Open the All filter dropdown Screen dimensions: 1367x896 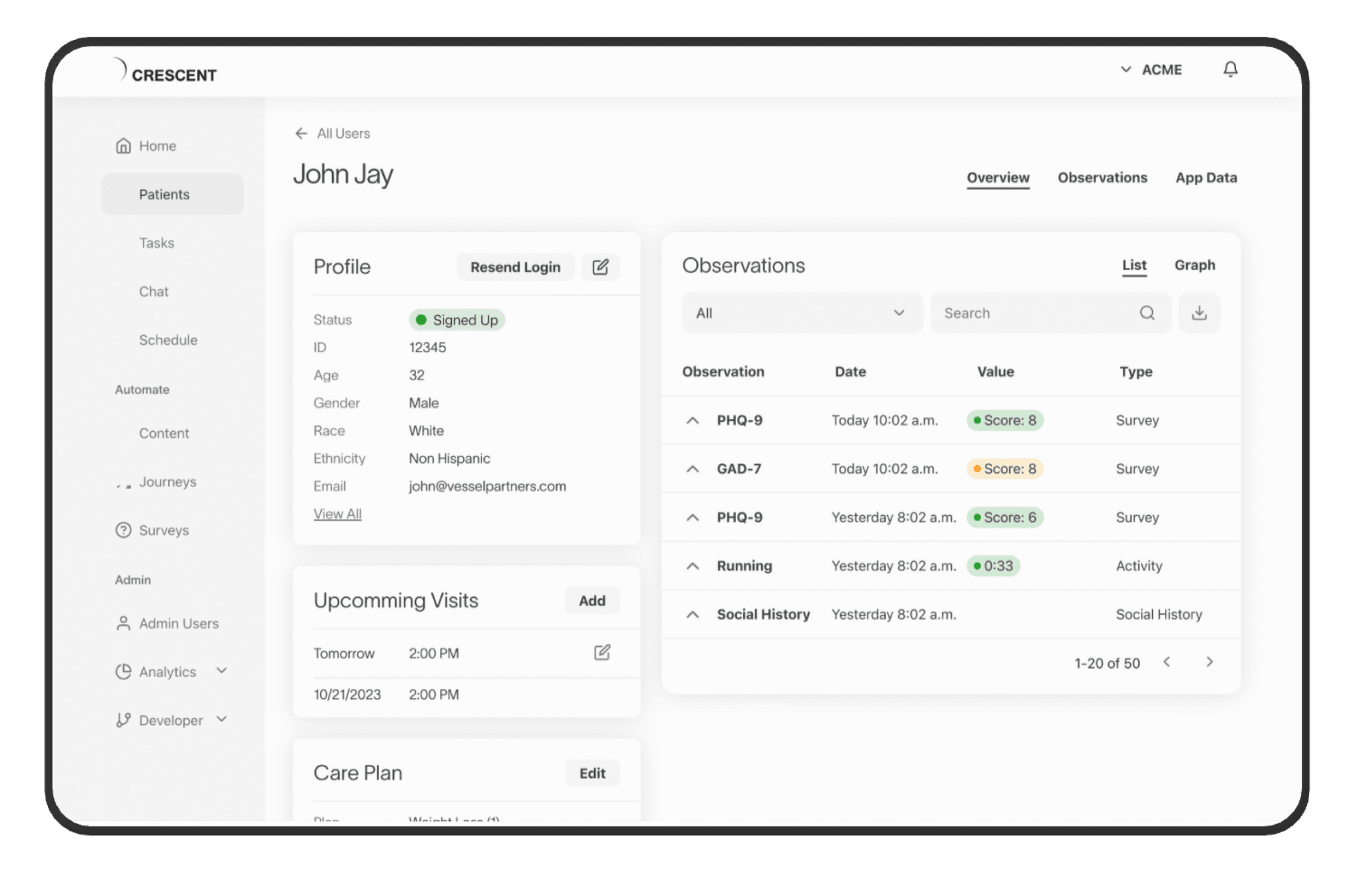click(802, 313)
